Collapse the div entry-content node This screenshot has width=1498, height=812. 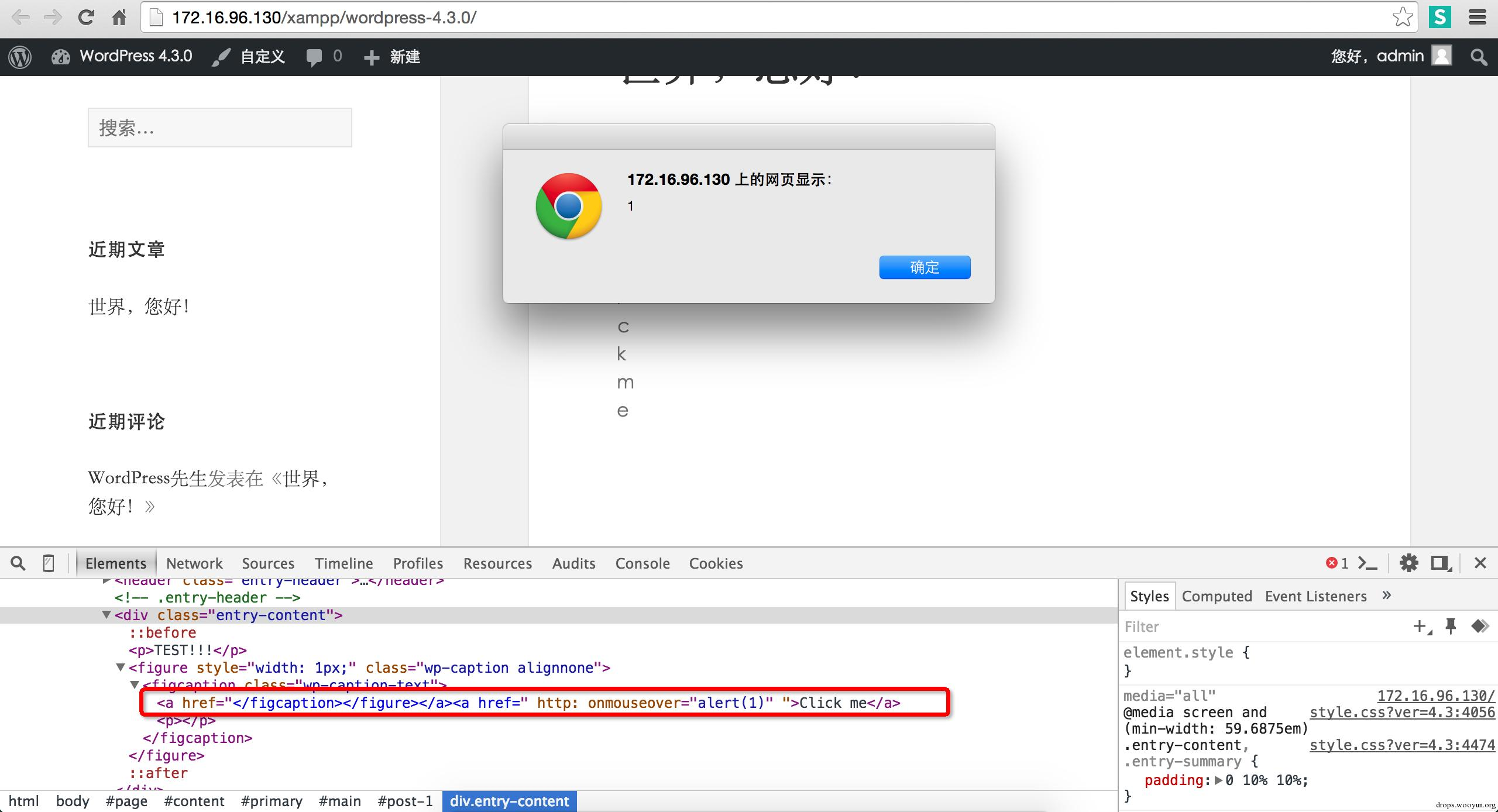tap(106, 615)
